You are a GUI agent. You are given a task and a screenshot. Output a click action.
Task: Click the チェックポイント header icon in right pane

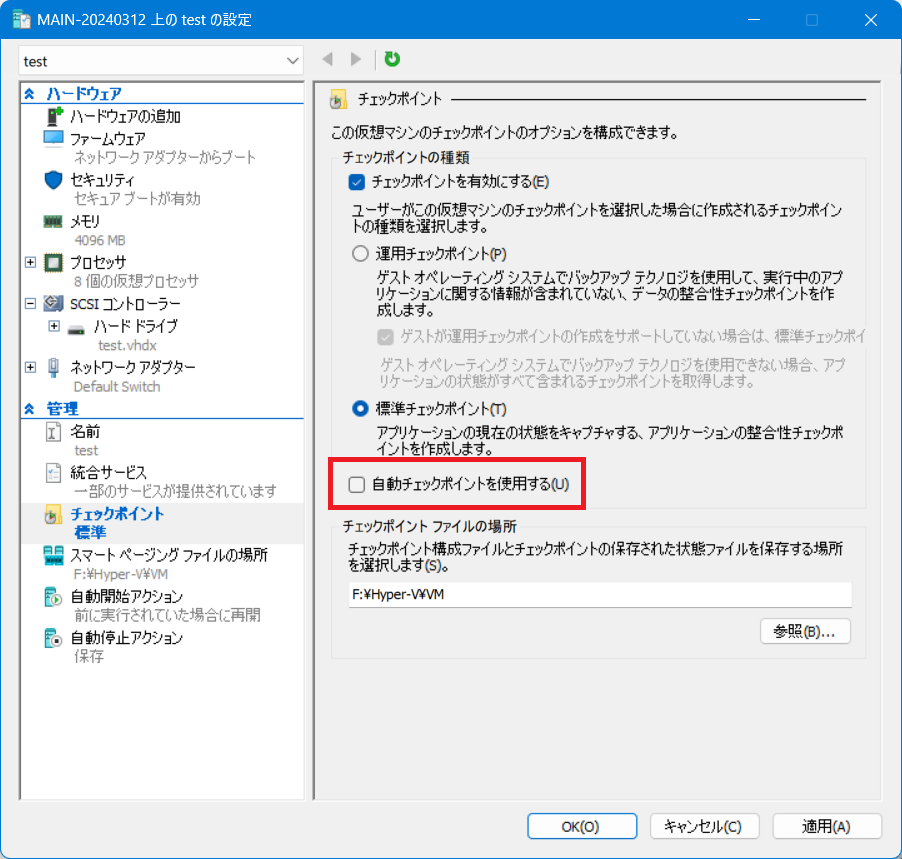pos(338,100)
